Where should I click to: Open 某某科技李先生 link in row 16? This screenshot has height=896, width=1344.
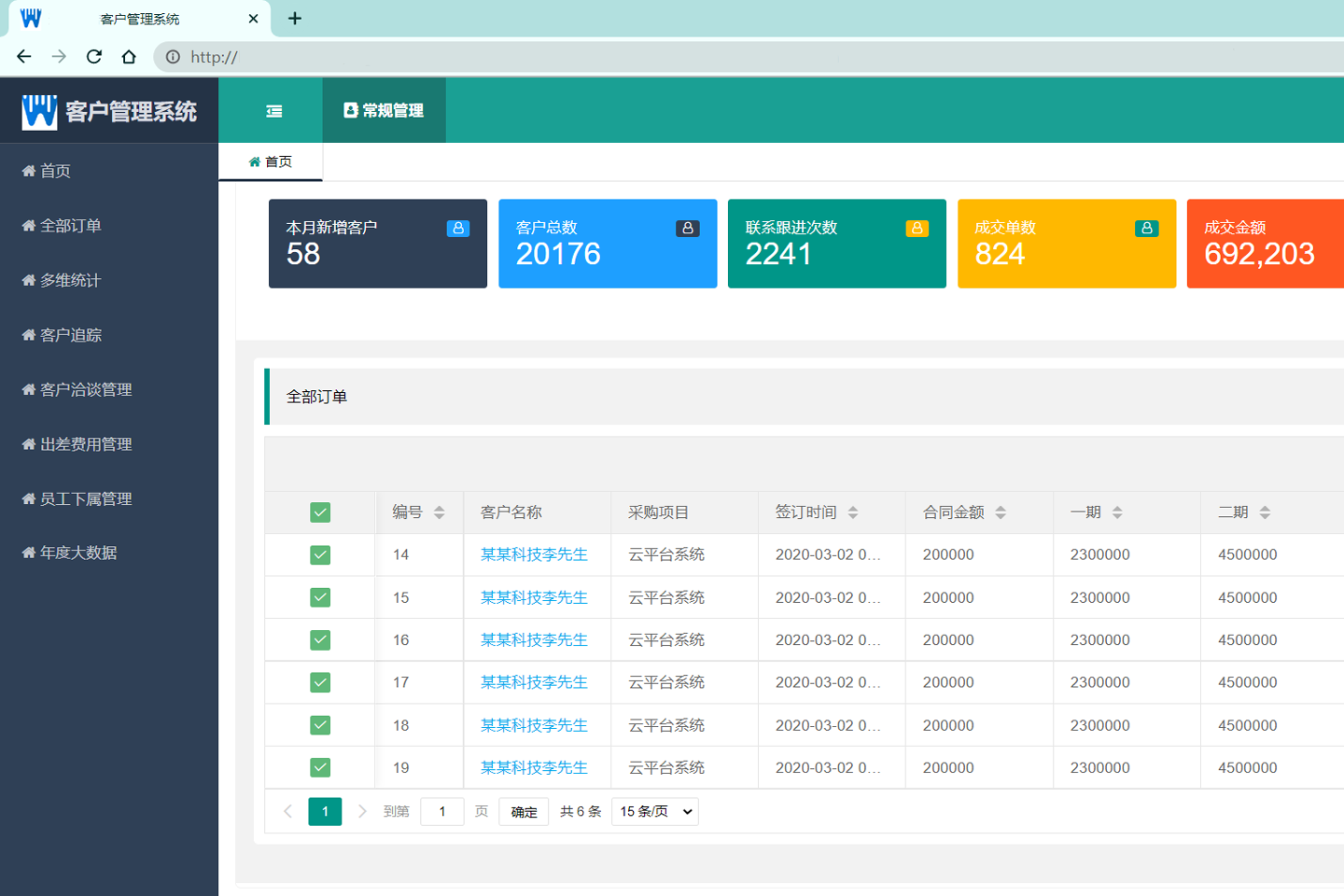click(534, 640)
